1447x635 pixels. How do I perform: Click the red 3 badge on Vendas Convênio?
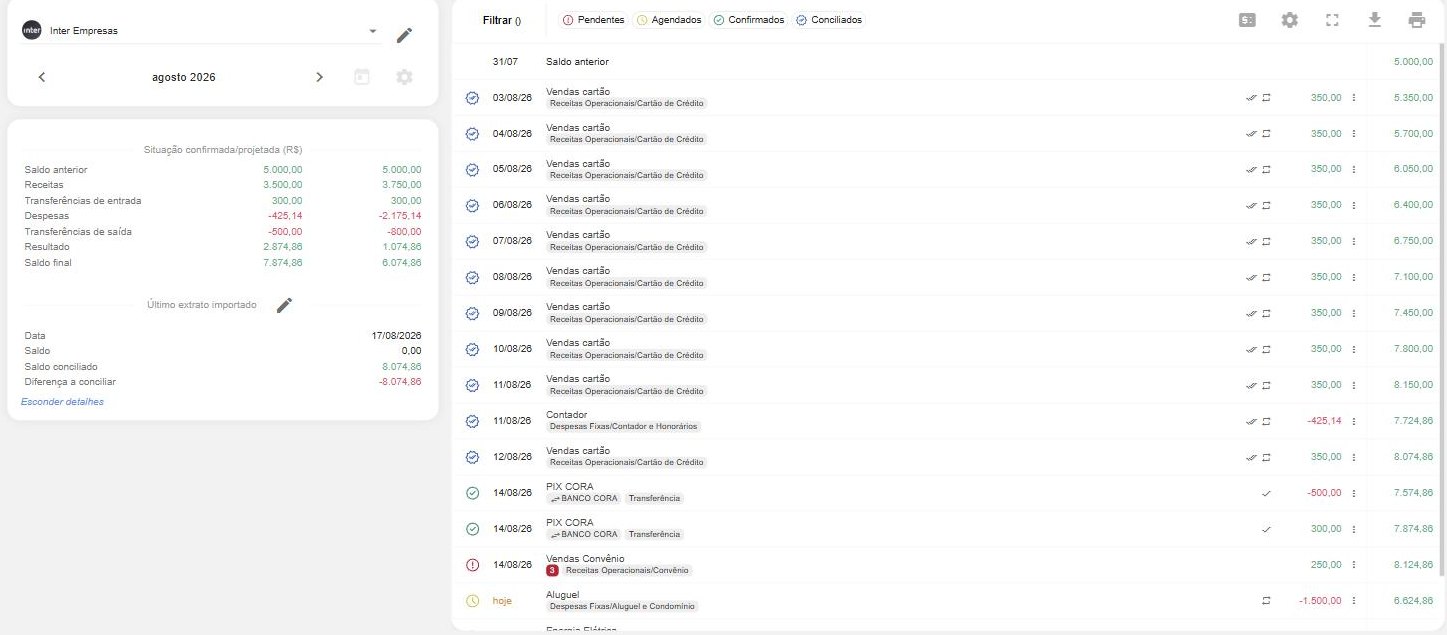pos(552,571)
